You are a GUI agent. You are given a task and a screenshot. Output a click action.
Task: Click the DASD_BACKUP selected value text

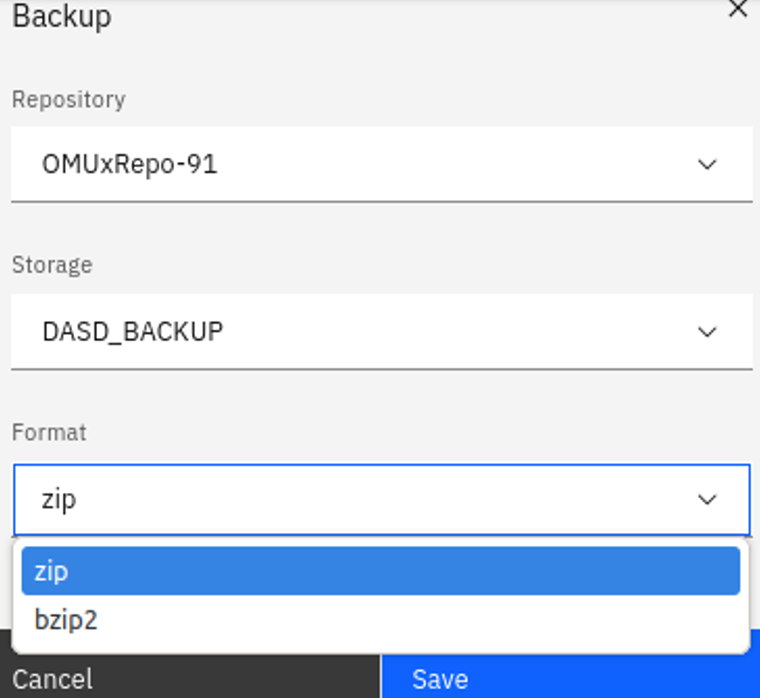[x=132, y=331]
